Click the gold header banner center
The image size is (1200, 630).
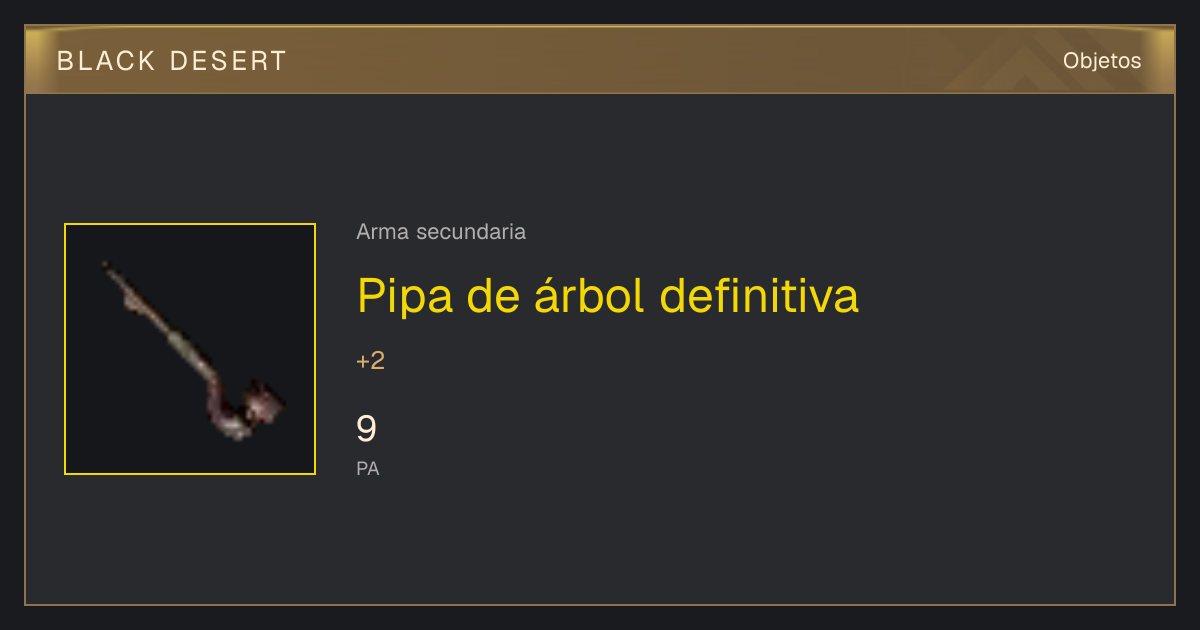600,60
